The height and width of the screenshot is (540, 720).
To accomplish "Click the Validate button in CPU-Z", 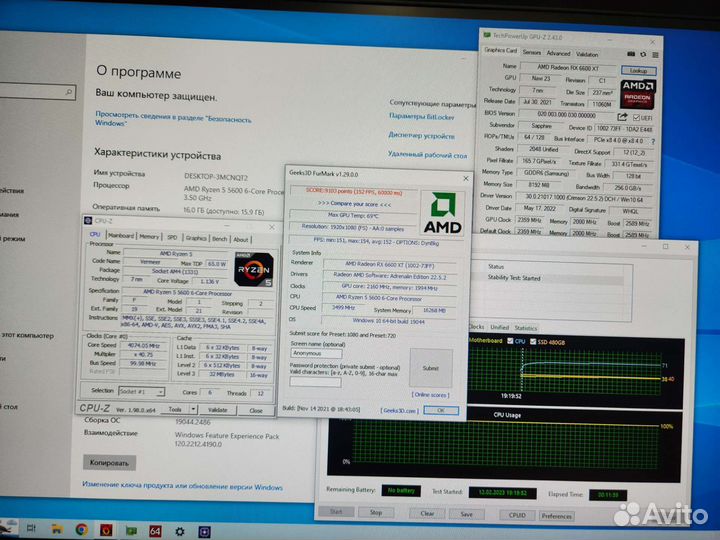I will coord(218,410).
